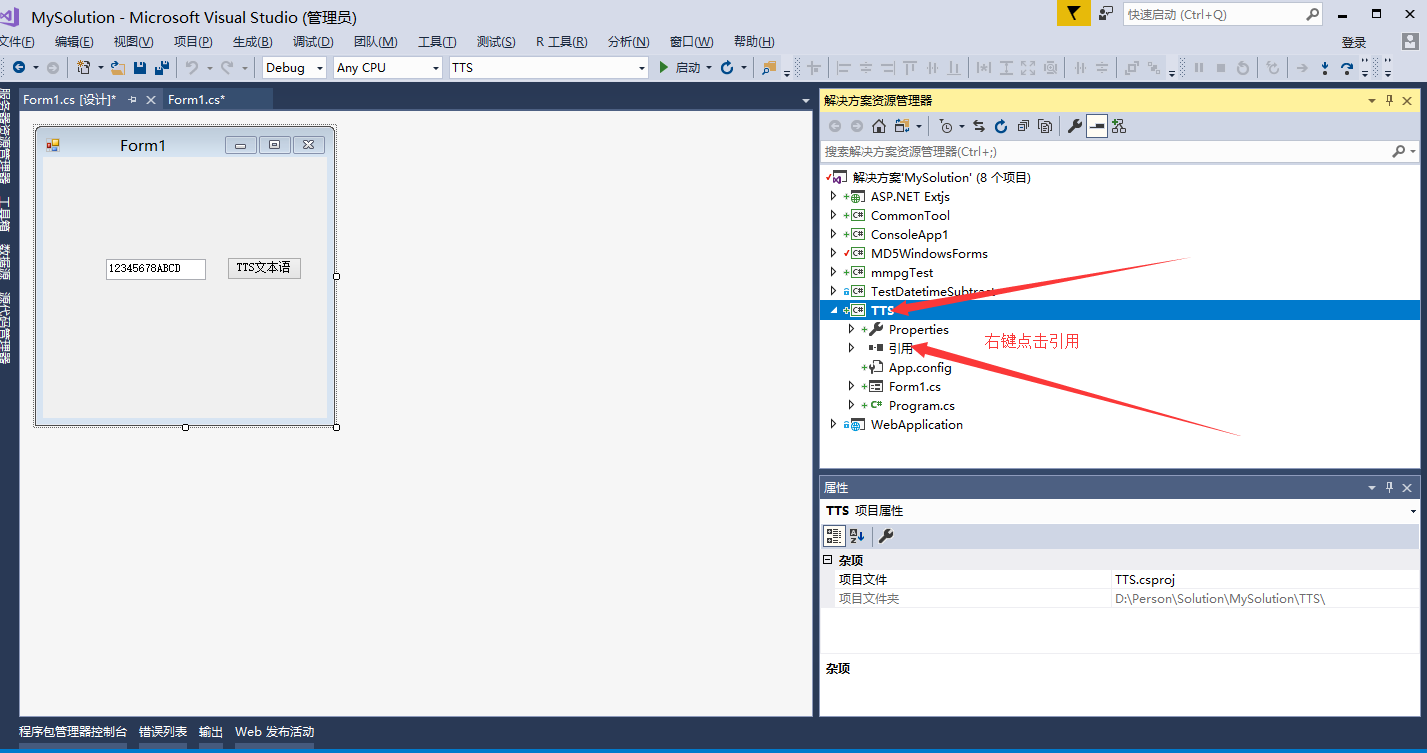
Task: Expand the CommonTool project node
Action: (834, 215)
